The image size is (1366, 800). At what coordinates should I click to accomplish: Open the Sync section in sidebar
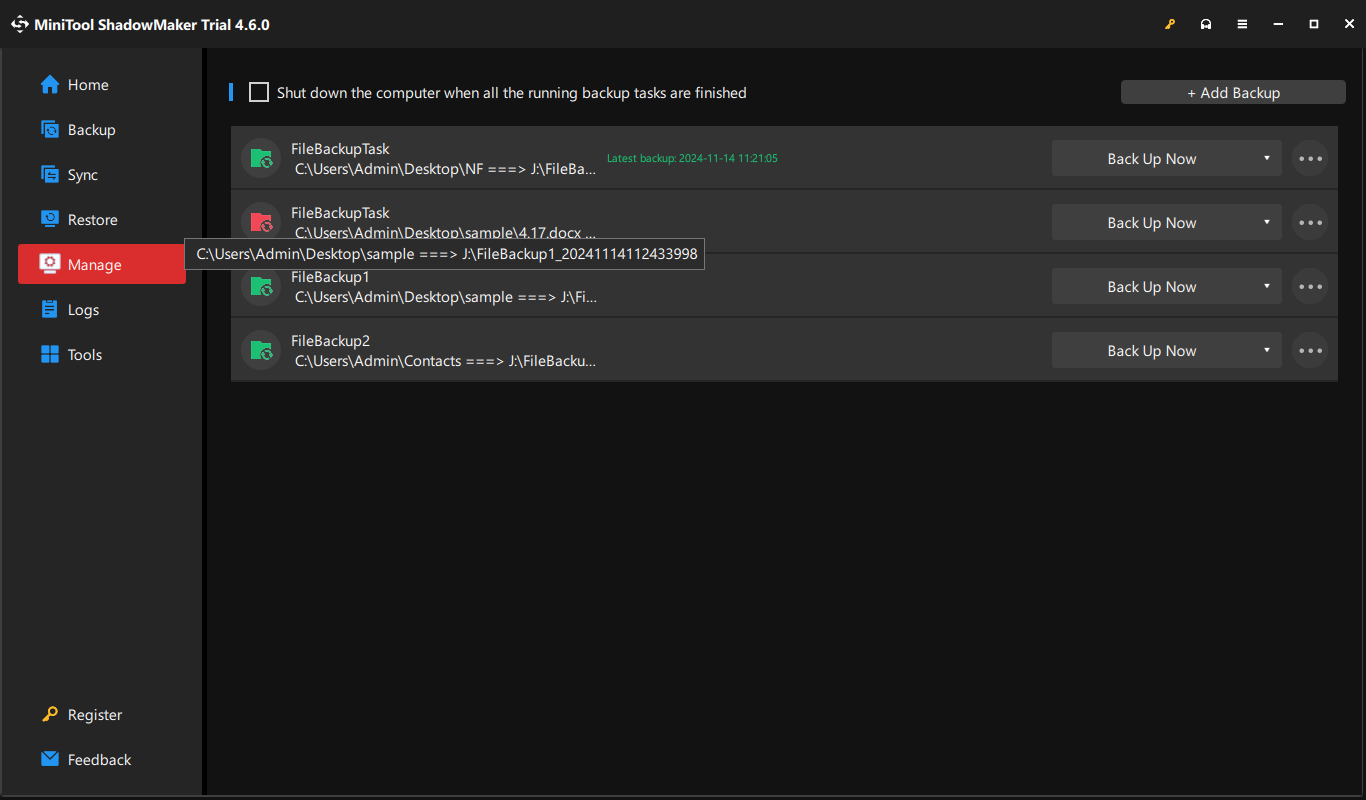pyautogui.click(x=82, y=175)
